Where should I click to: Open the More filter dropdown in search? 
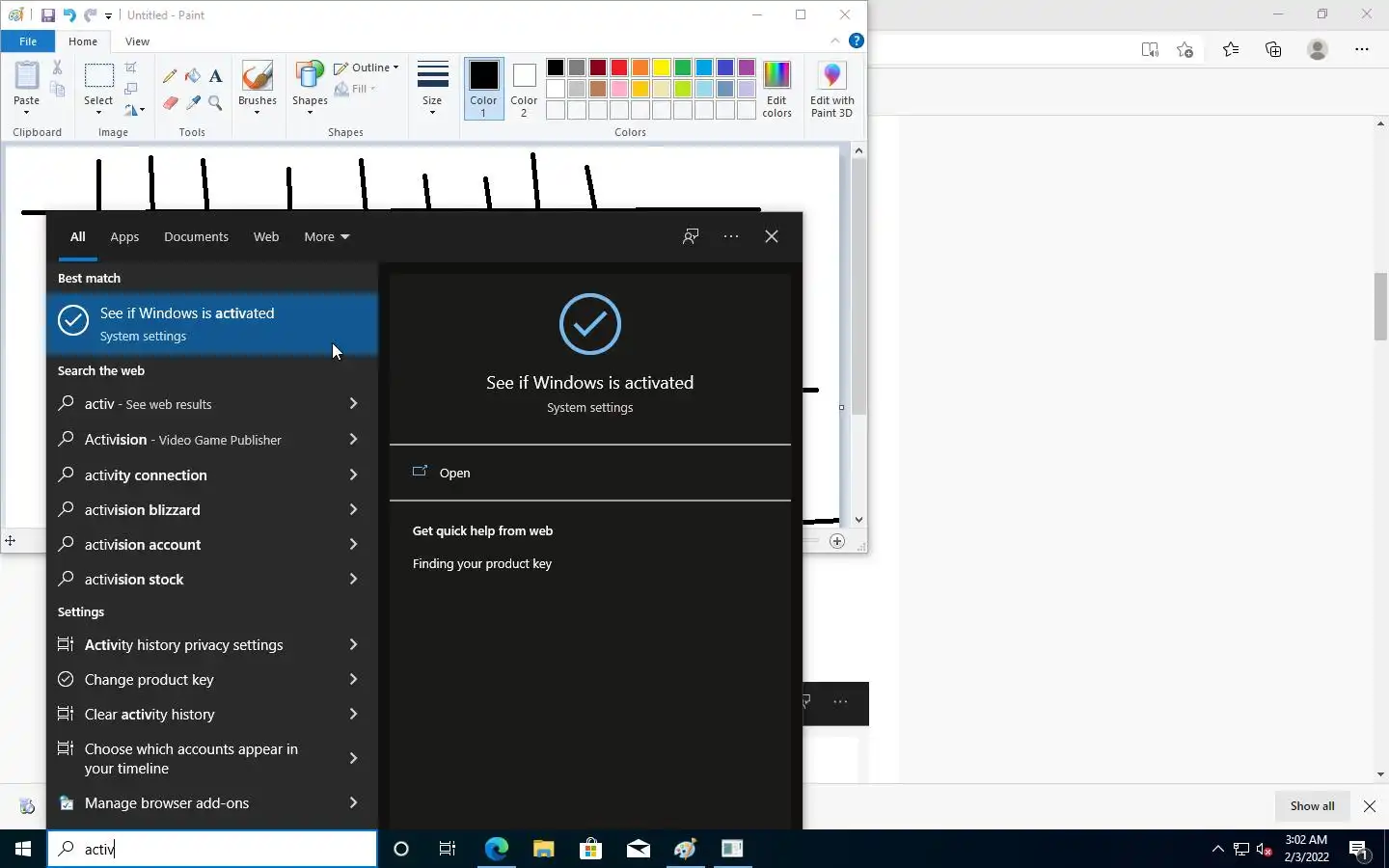tap(326, 236)
